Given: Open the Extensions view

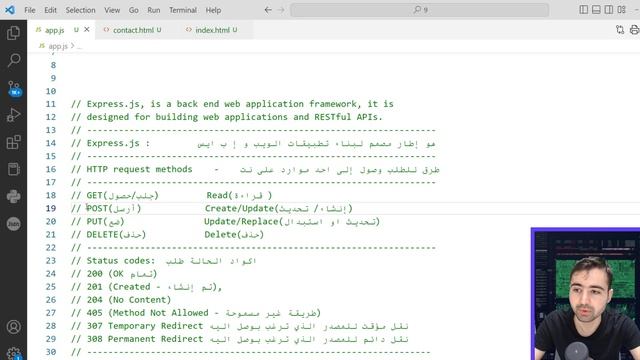Looking at the screenshot, I should click(x=13, y=142).
